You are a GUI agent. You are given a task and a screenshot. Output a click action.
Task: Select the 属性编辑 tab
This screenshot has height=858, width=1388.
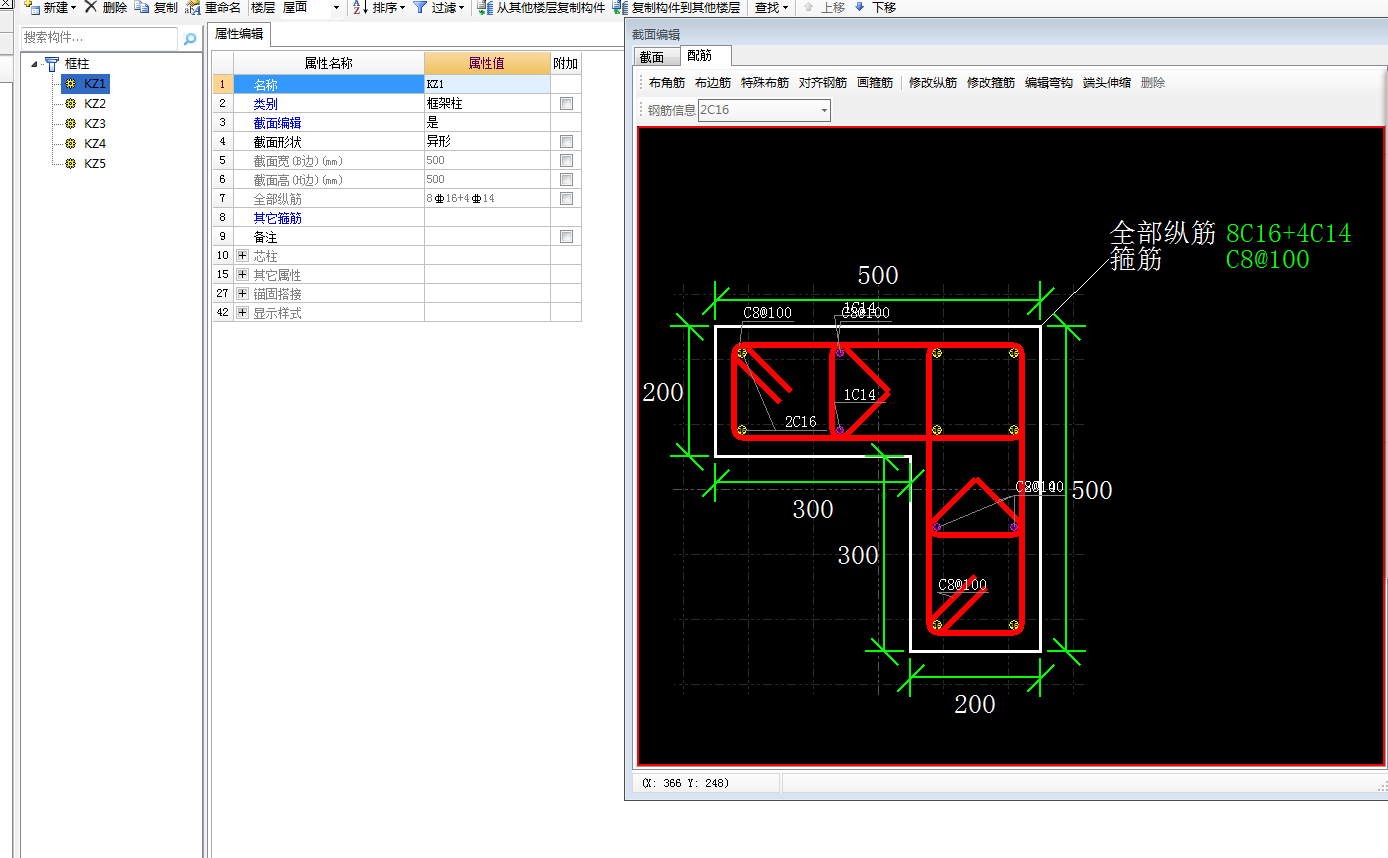tap(239, 34)
